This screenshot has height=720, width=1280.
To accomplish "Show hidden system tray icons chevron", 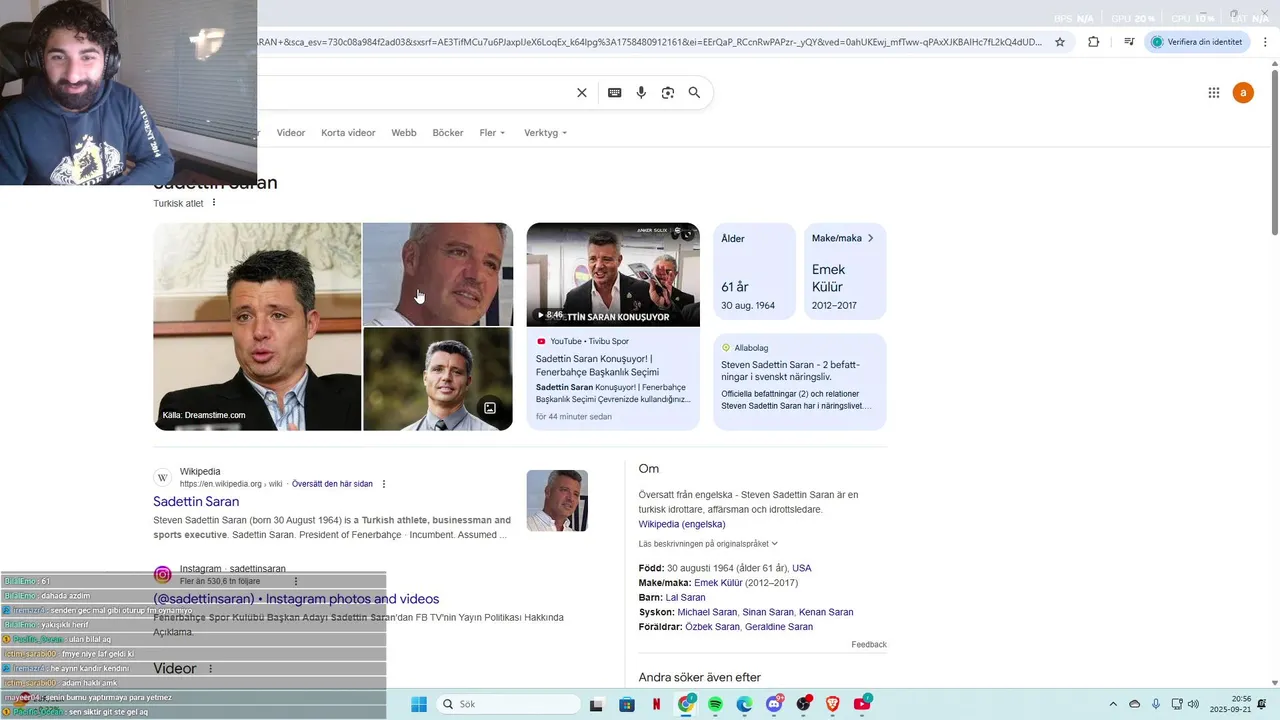I will pyautogui.click(x=1113, y=704).
